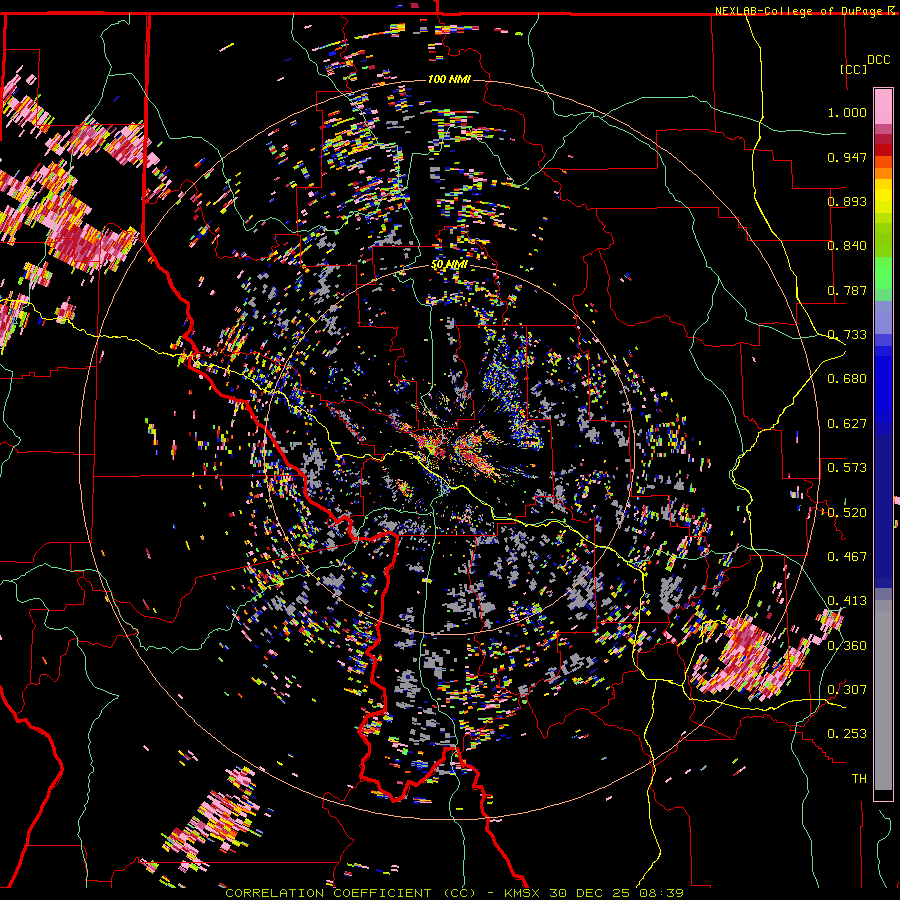Viewport: 900px width, 900px height.
Task: Click the [CC] legend heading
Action: pos(854,69)
